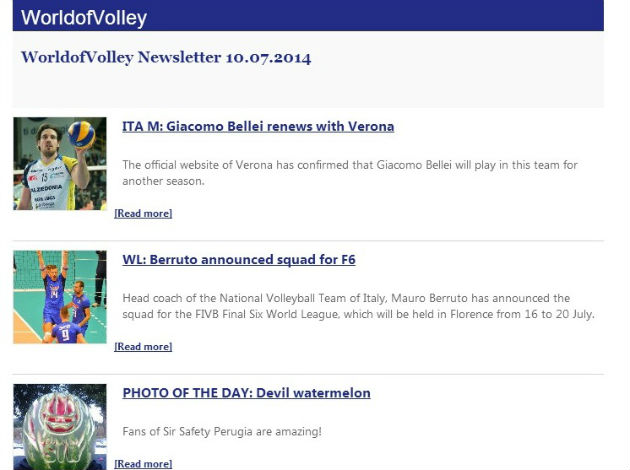Click the Verona confirmation summary paragraph
630x470 pixels.
349,172
